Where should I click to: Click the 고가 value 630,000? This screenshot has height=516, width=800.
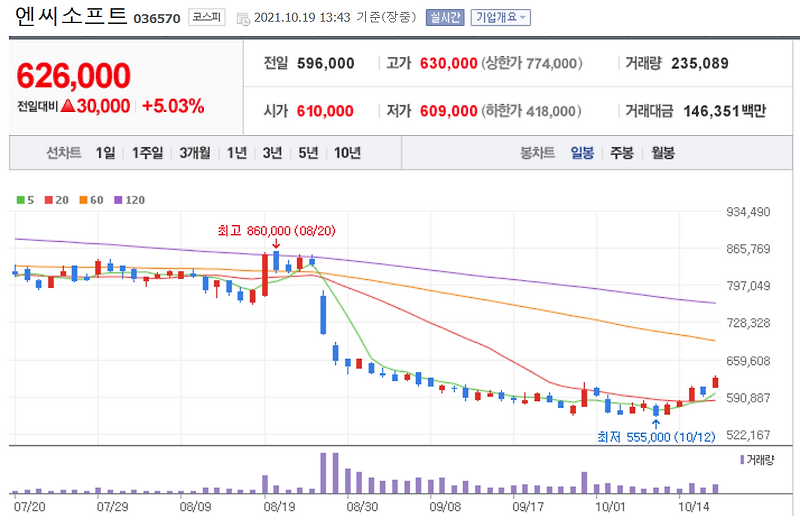click(448, 63)
